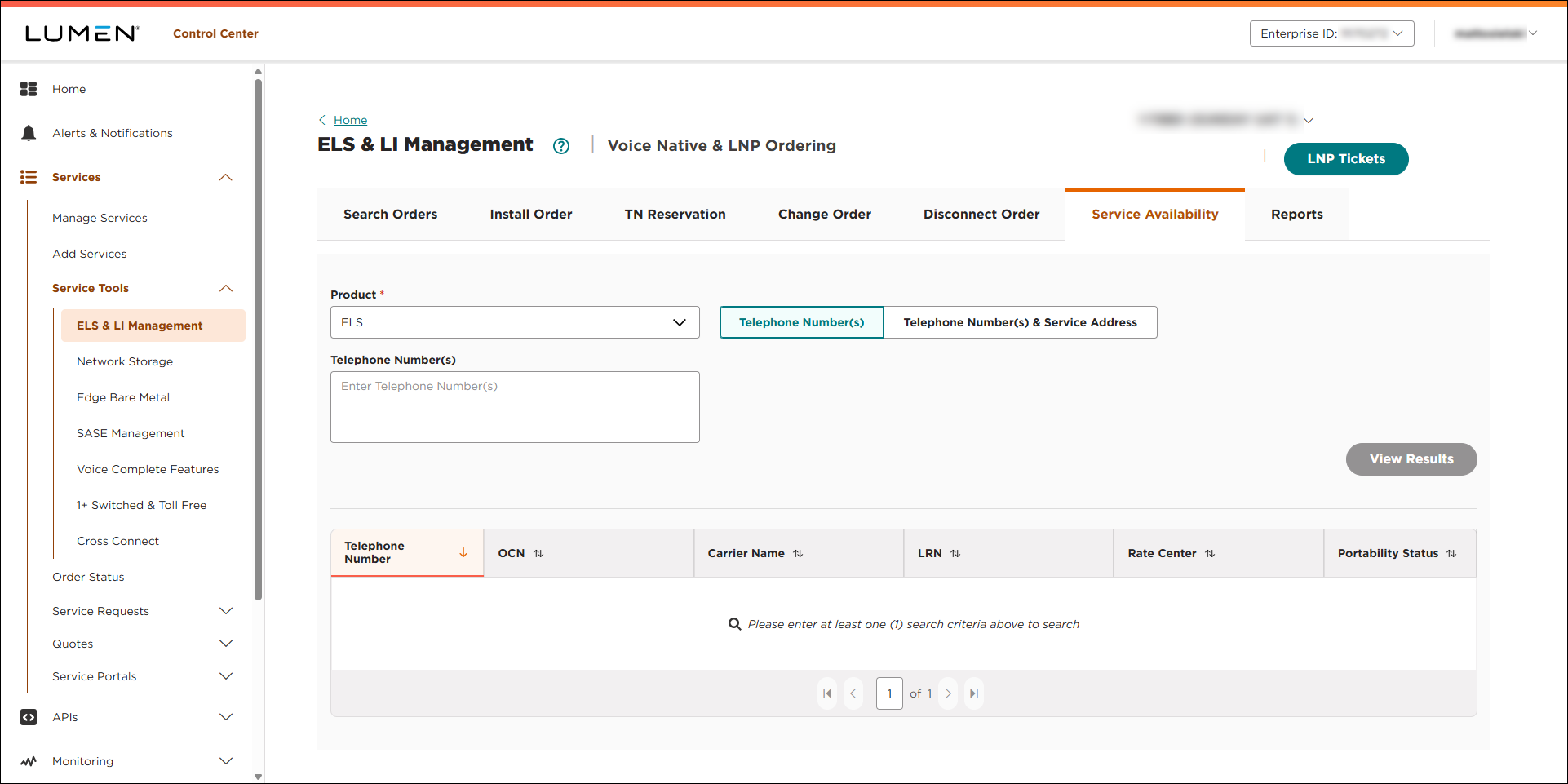
Task: Click inside the Telephone Number(s) entry box
Action: [515, 406]
